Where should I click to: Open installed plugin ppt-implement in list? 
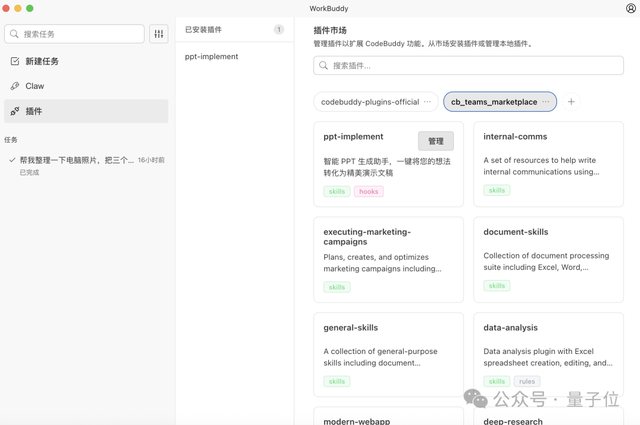click(212, 57)
